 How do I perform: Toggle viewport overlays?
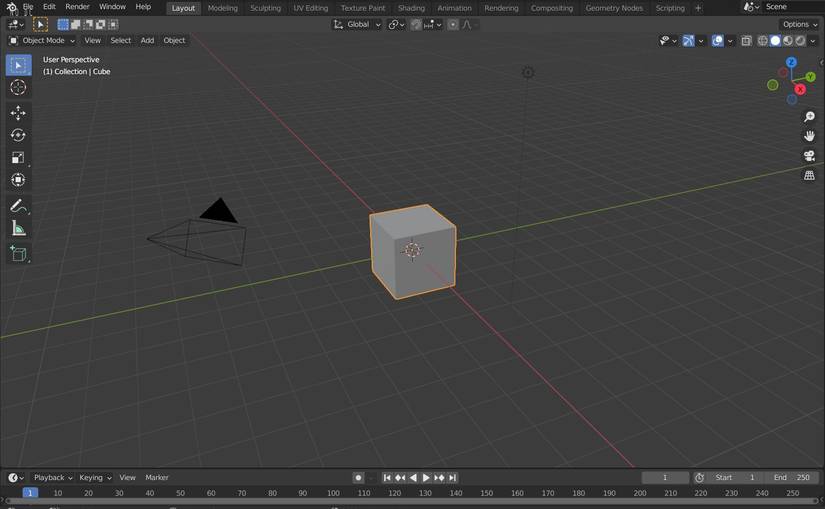(x=717, y=41)
